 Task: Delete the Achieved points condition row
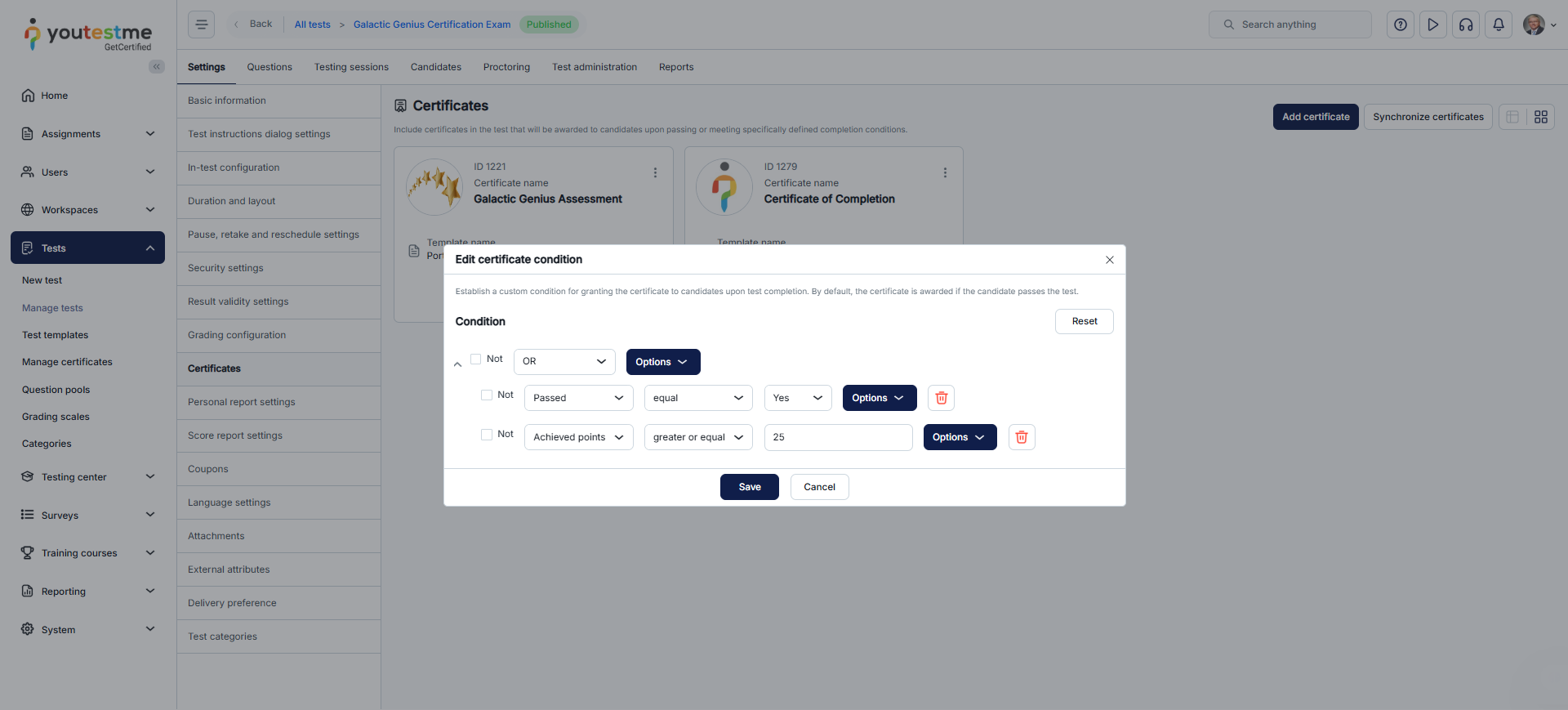click(x=1021, y=437)
